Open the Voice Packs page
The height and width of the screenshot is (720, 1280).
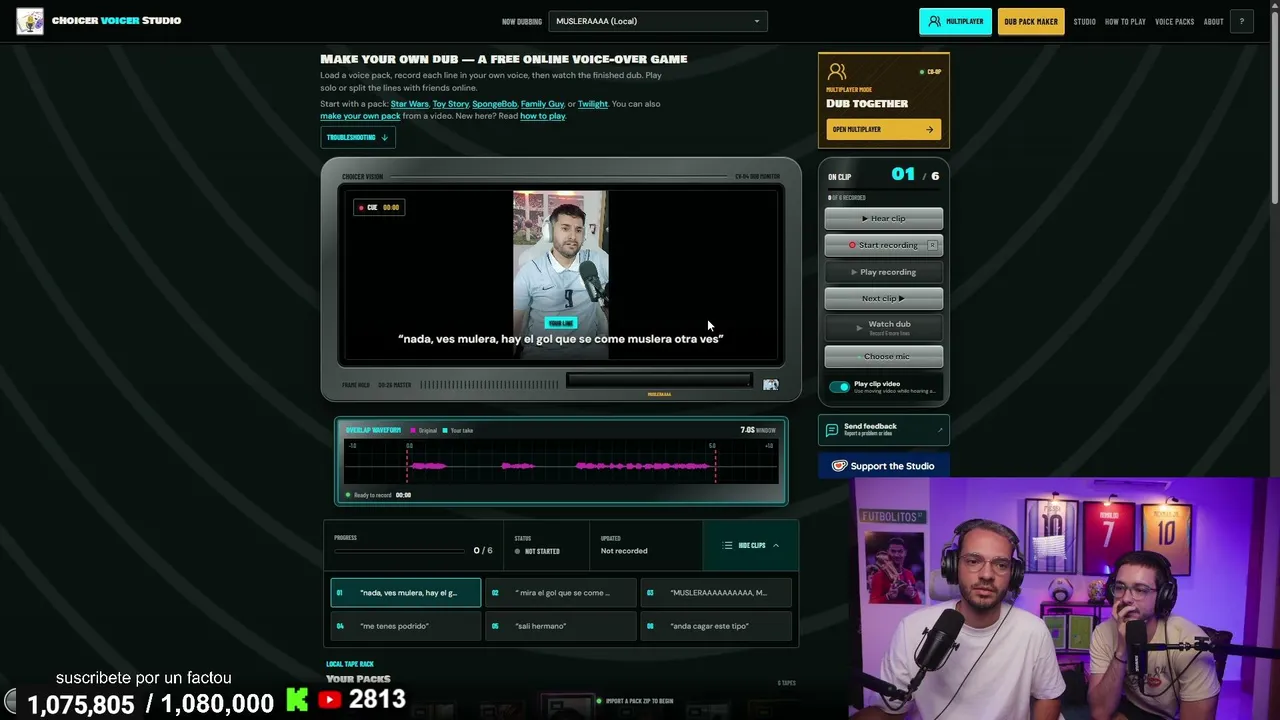1175,22
